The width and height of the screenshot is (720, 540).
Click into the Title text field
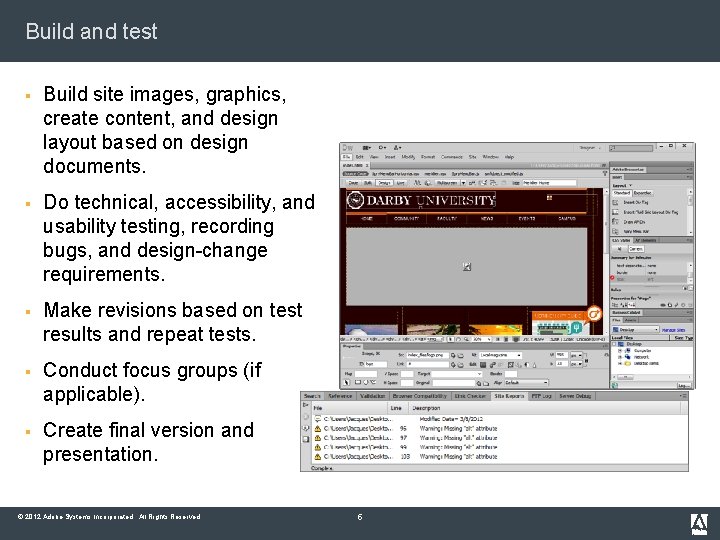click(549, 183)
